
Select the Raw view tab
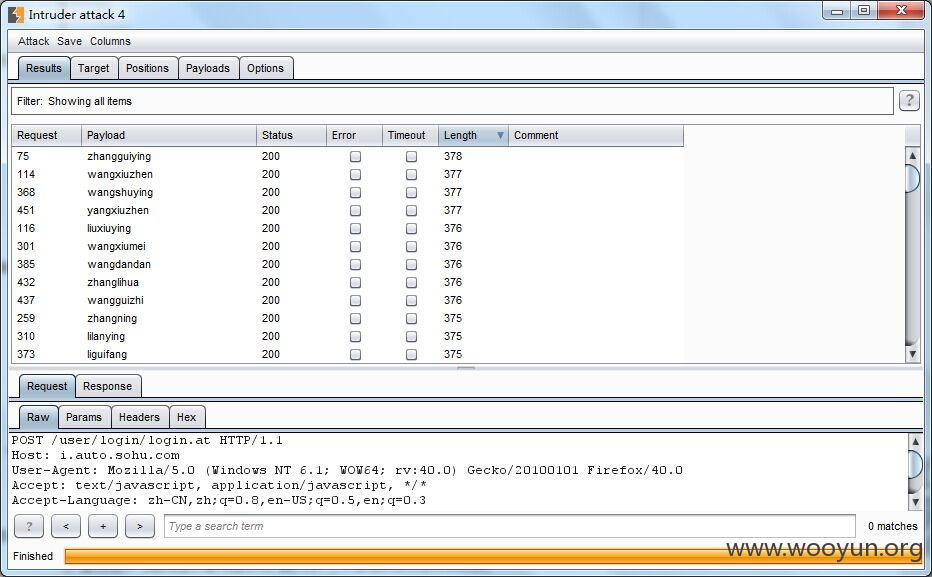39,417
